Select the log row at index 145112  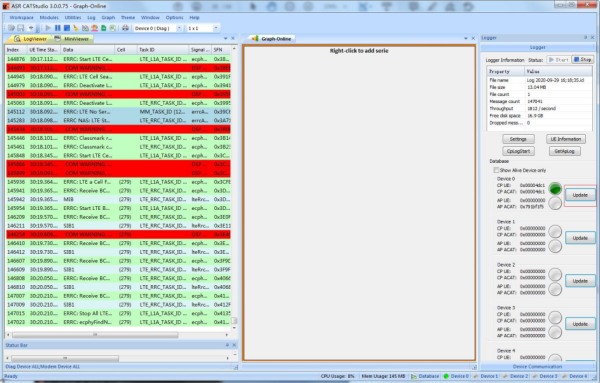coord(118,112)
